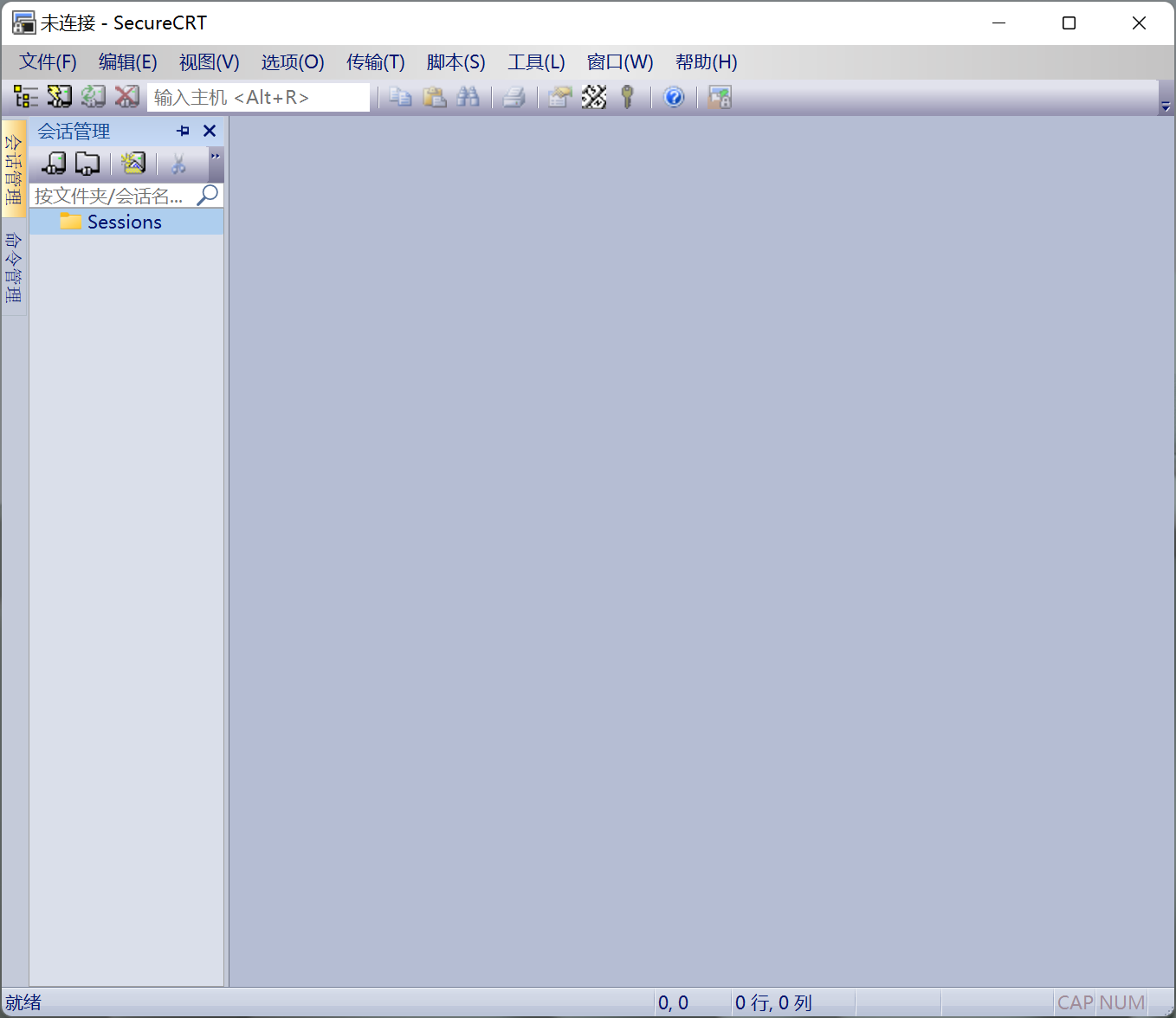This screenshot has height=1018, width=1176.
Task: Open Session Options from the toolbar
Action: point(560,97)
